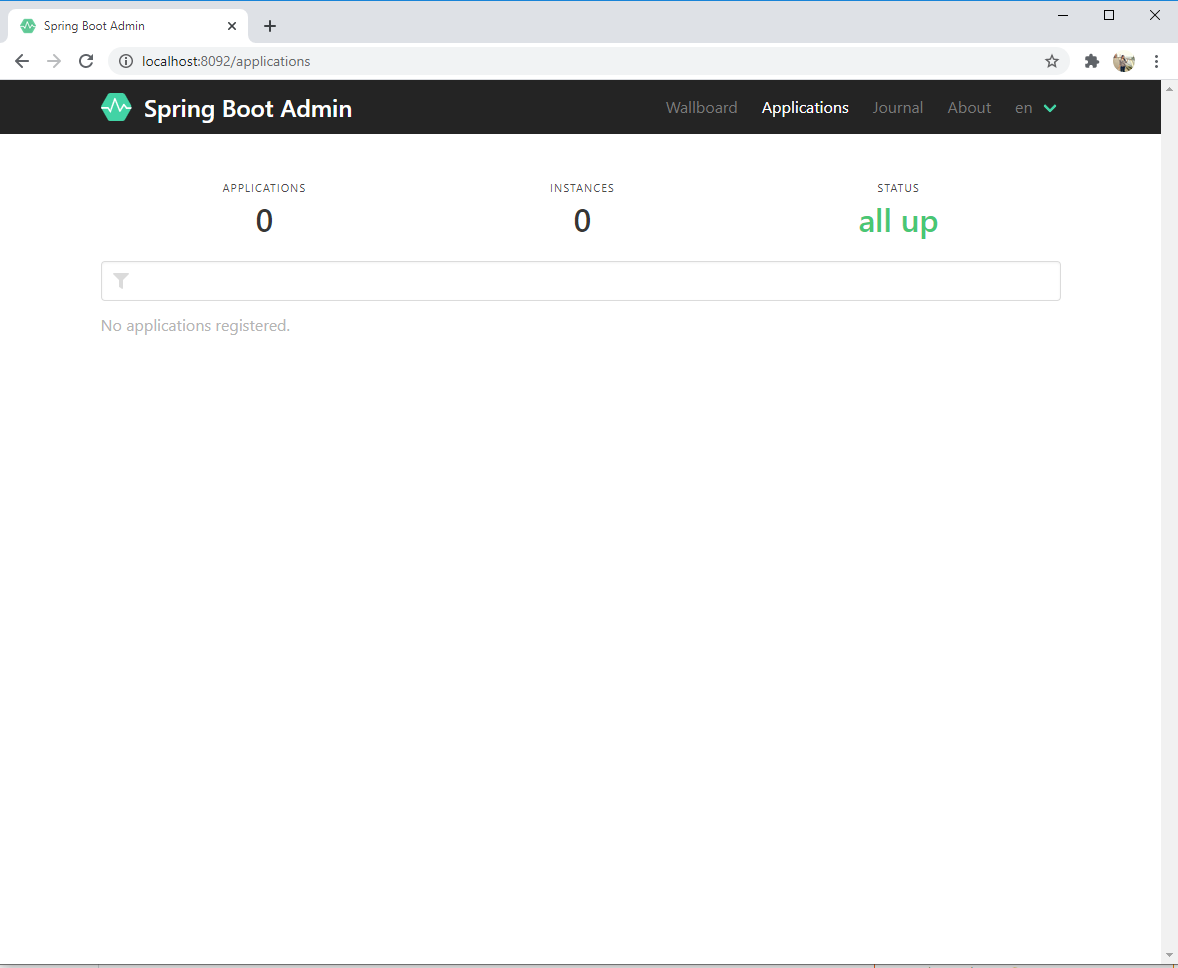
Task: Click the site information icon in address bar
Action: pyautogui.click(x=126, y=61)
